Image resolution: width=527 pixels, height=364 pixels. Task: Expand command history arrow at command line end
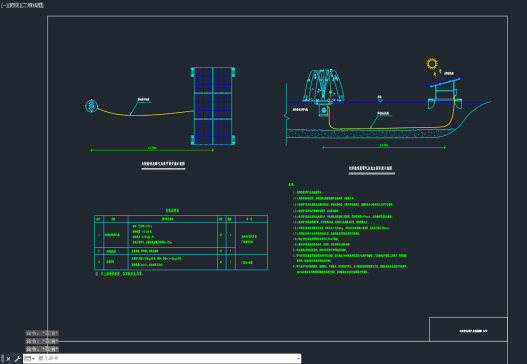click(x=298, y=359)
